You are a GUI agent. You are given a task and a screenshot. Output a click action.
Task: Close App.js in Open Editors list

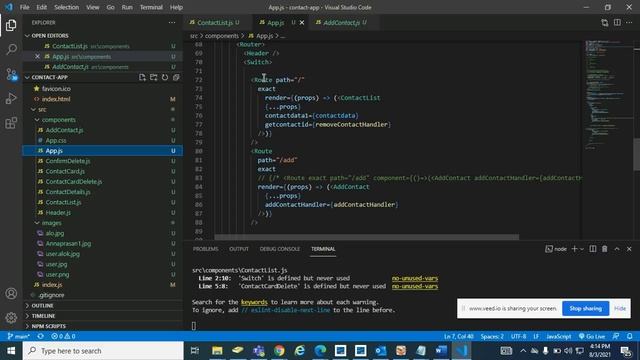point(37,56)
